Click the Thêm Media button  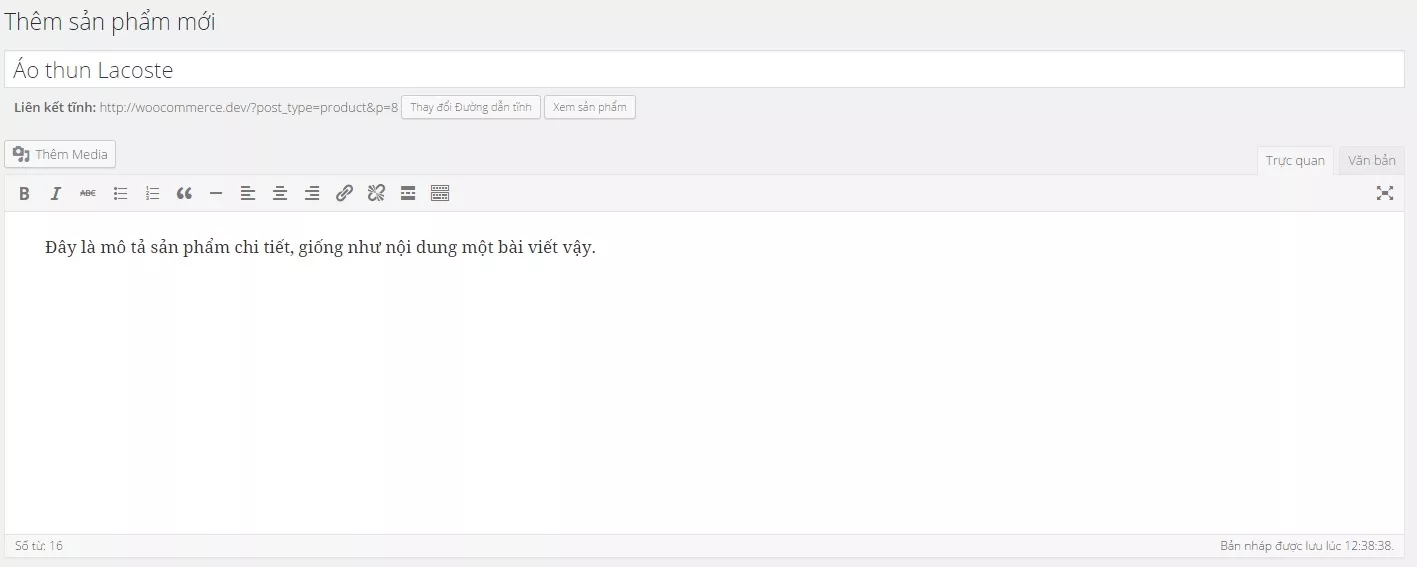tap(61, 154)
